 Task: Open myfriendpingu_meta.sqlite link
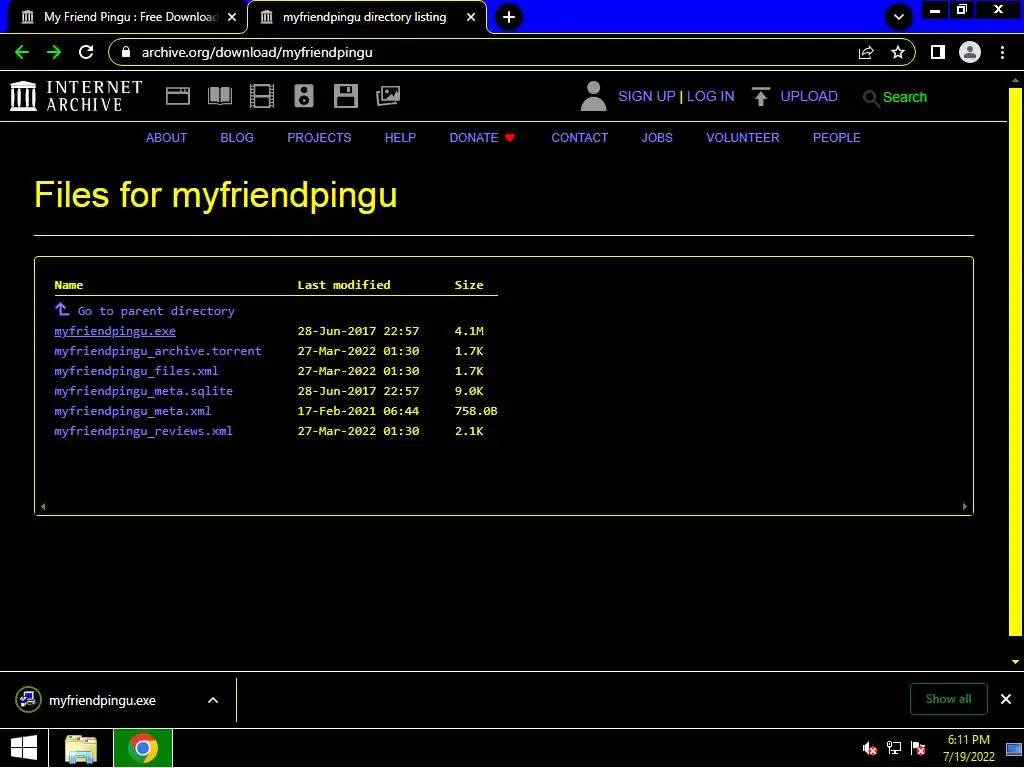[143, 391]
